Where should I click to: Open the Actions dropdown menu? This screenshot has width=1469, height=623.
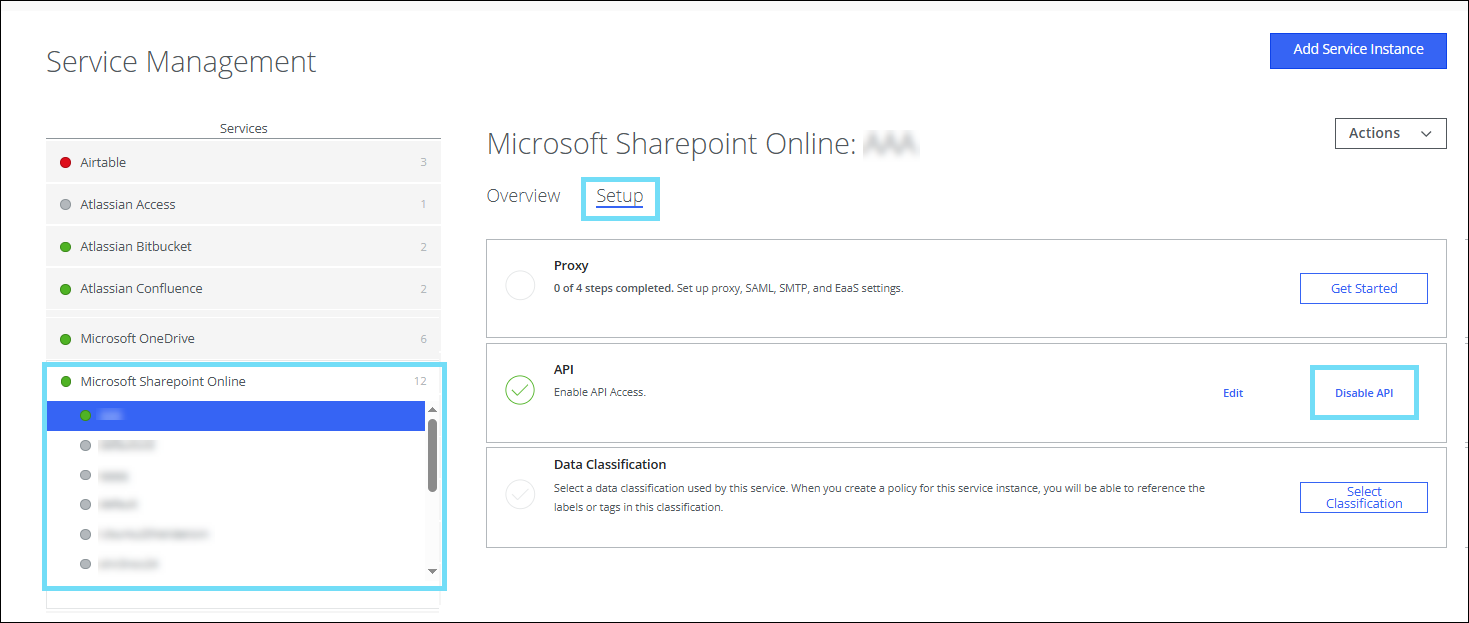point(1390,133)
